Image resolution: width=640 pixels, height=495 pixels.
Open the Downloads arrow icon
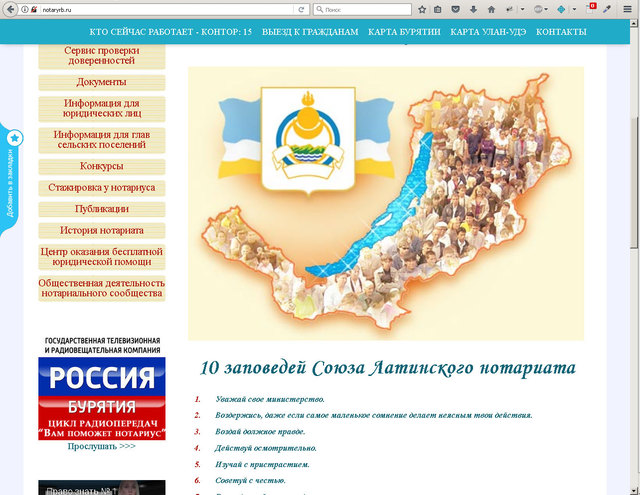(x=473, y=9)
